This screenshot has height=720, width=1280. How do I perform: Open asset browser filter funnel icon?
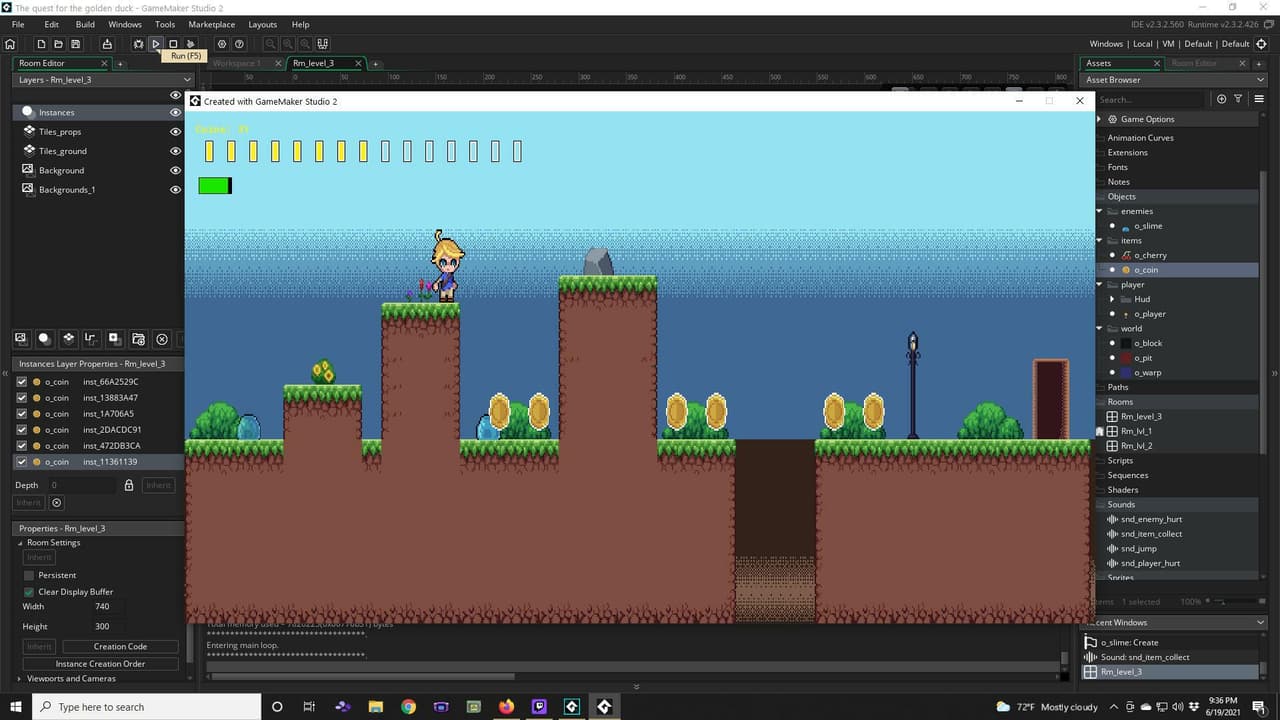(1238, 99)
